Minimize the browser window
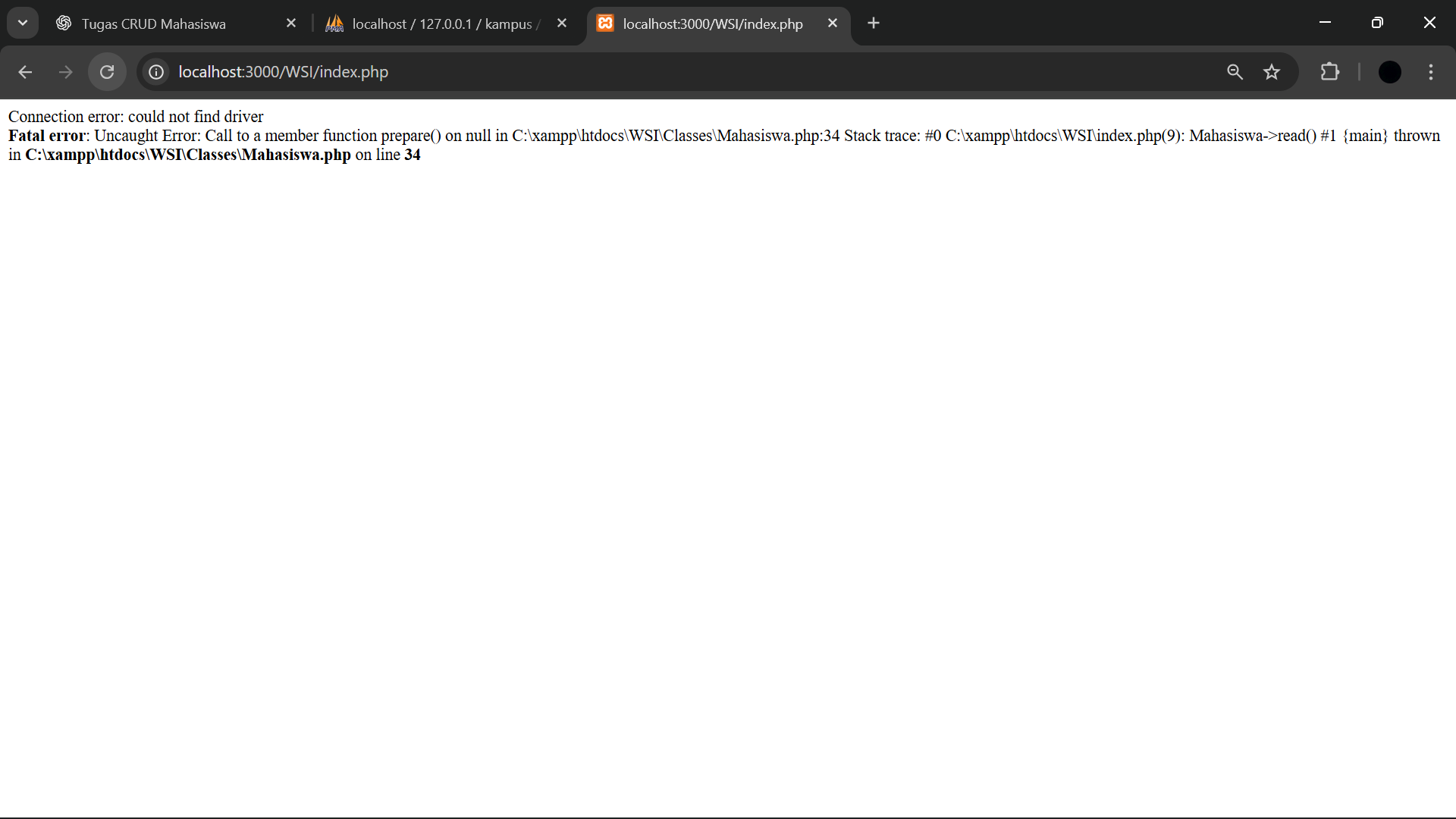 (1326, 23)
